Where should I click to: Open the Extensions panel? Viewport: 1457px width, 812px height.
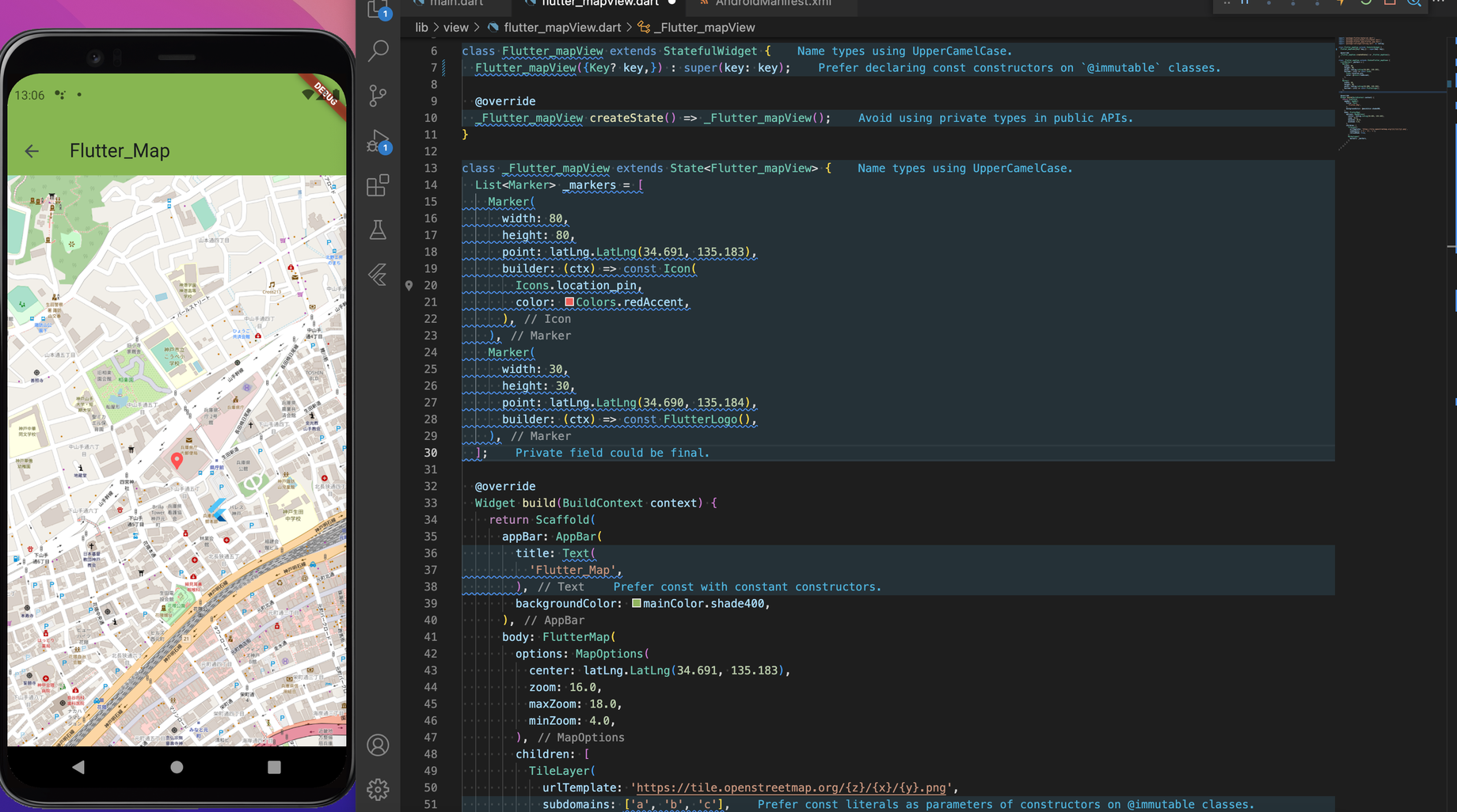(378, 184)
